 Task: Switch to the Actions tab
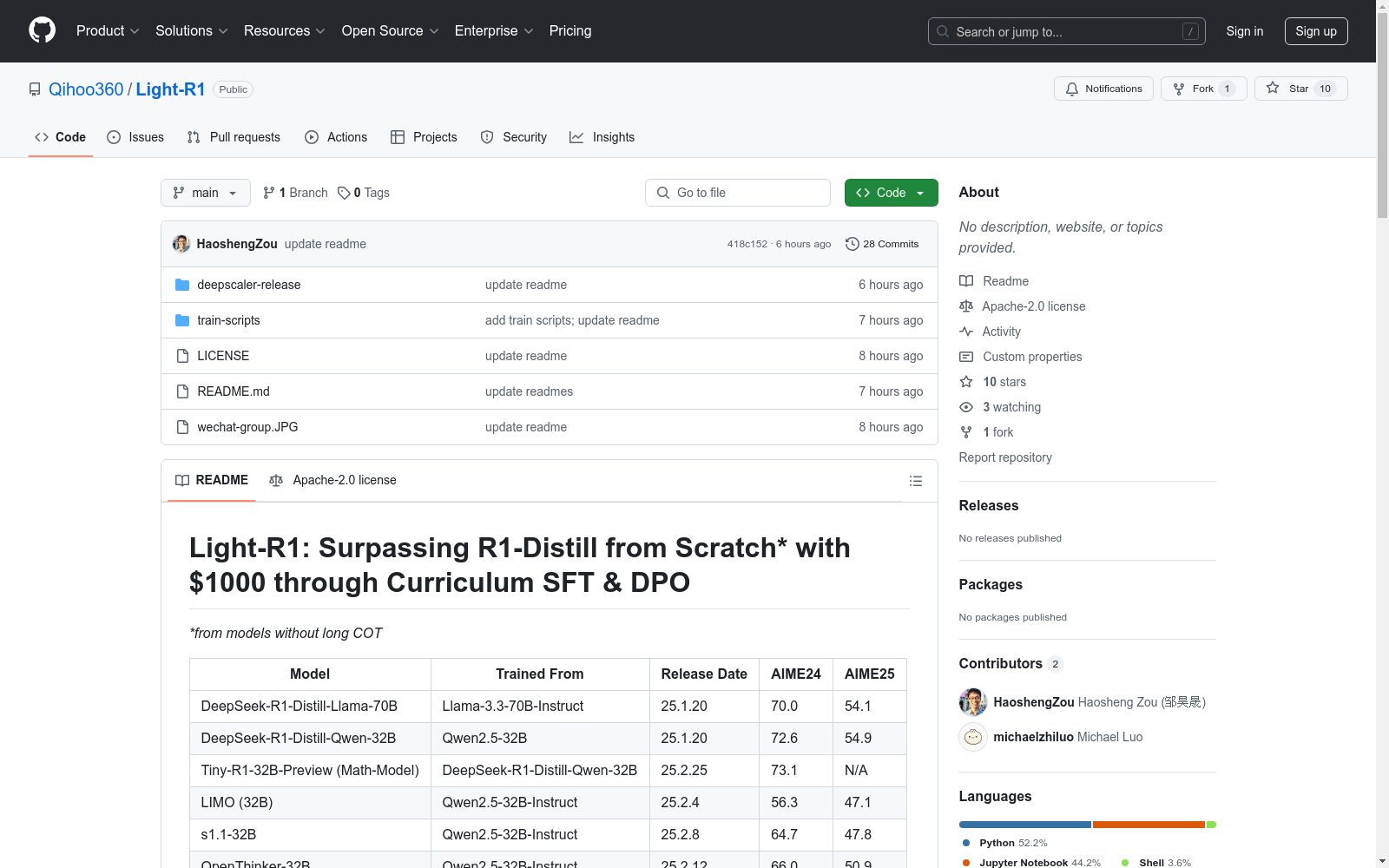point(336,137)
